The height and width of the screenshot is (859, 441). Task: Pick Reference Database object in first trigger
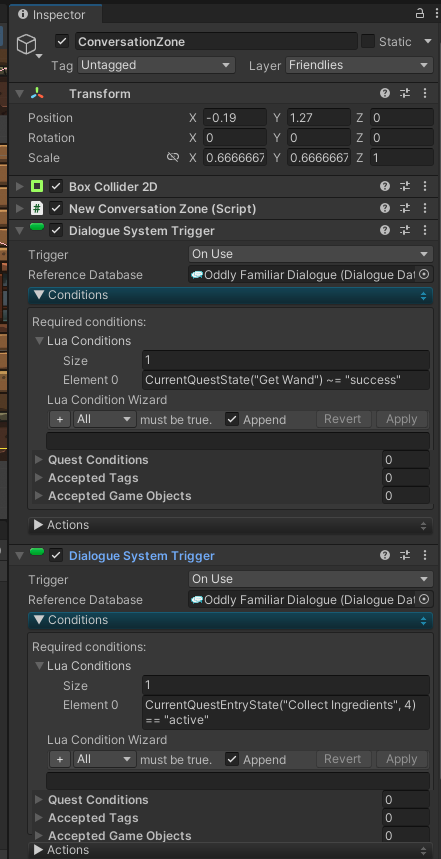423,274
